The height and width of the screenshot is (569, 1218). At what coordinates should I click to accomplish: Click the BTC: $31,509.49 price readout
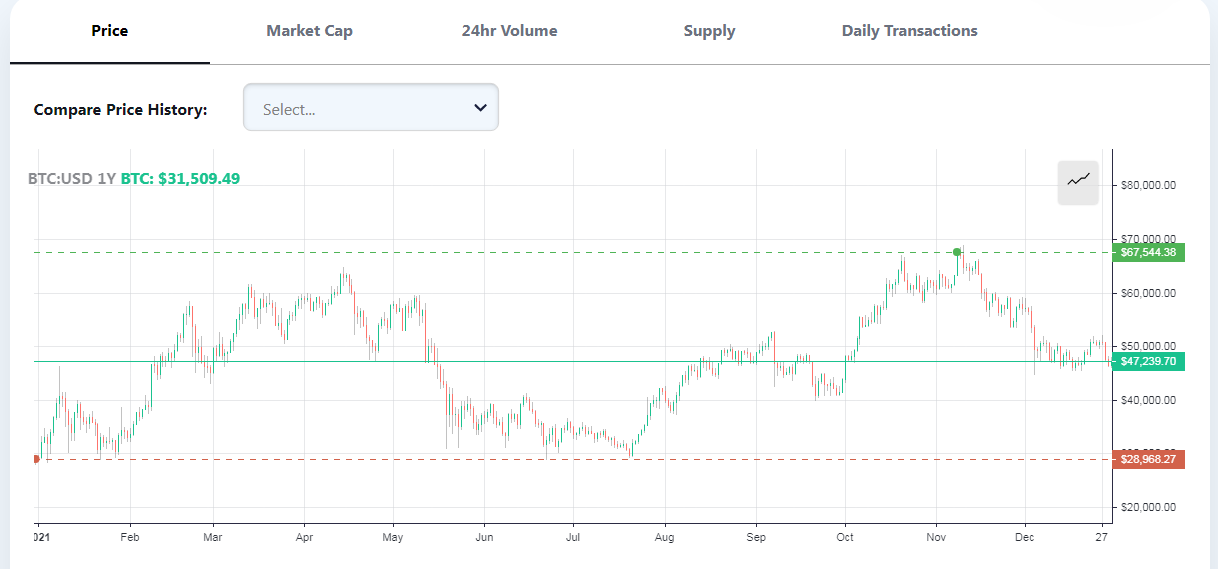click(x=180, y=179)
